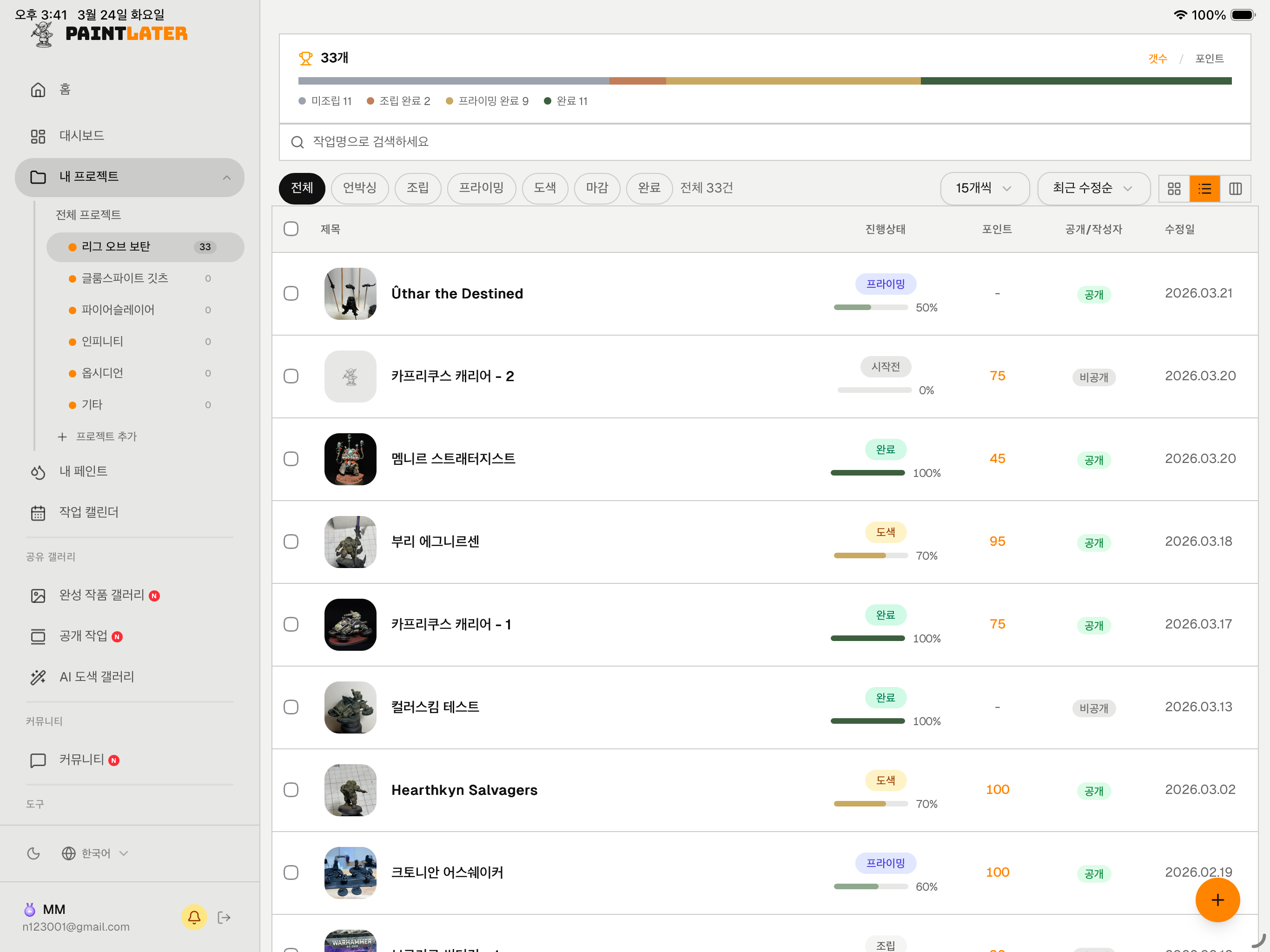Open the 작업 캘린더 calendar icon

[x=38, y=513]
